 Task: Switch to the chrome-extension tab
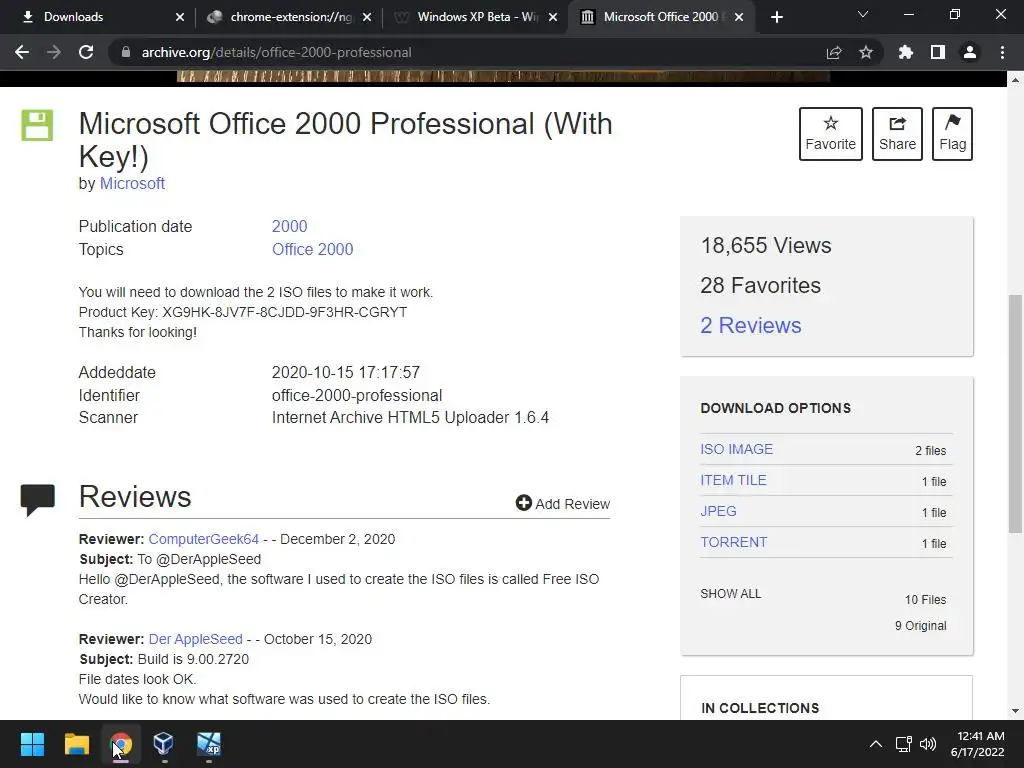[289, 17]
